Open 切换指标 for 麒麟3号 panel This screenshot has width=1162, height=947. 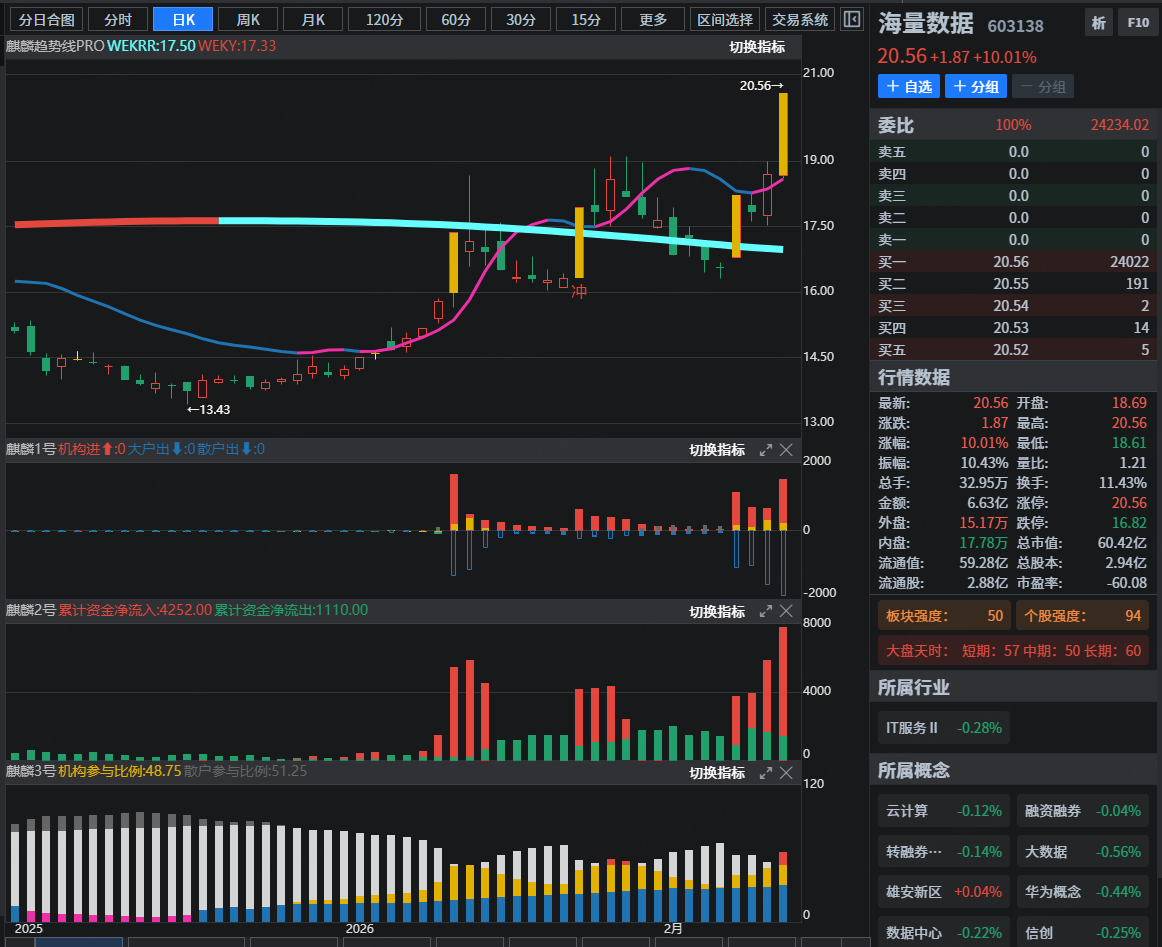coord(717,773)
